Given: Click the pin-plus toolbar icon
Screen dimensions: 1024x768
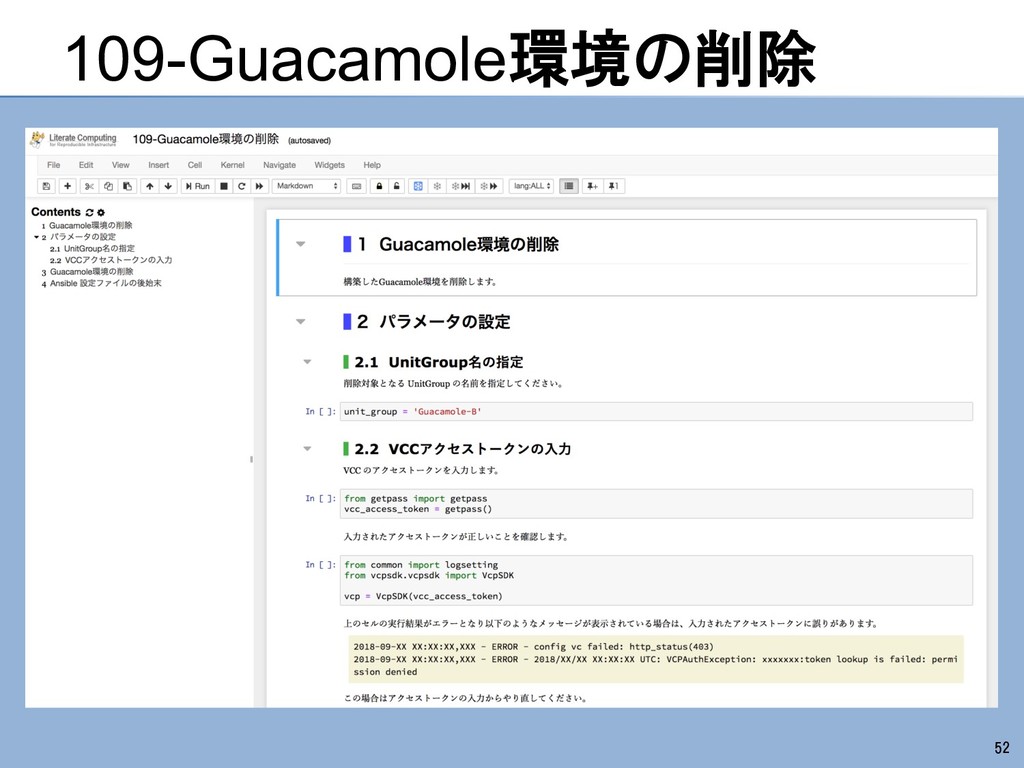Looking at the screenshot, I should (x=592, y=186).
